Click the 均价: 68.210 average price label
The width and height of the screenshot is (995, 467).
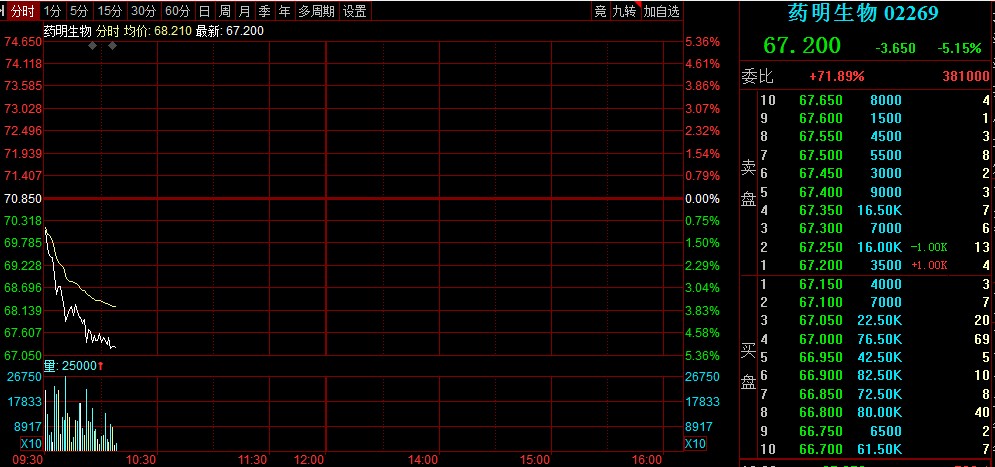[x=157, y=31]
